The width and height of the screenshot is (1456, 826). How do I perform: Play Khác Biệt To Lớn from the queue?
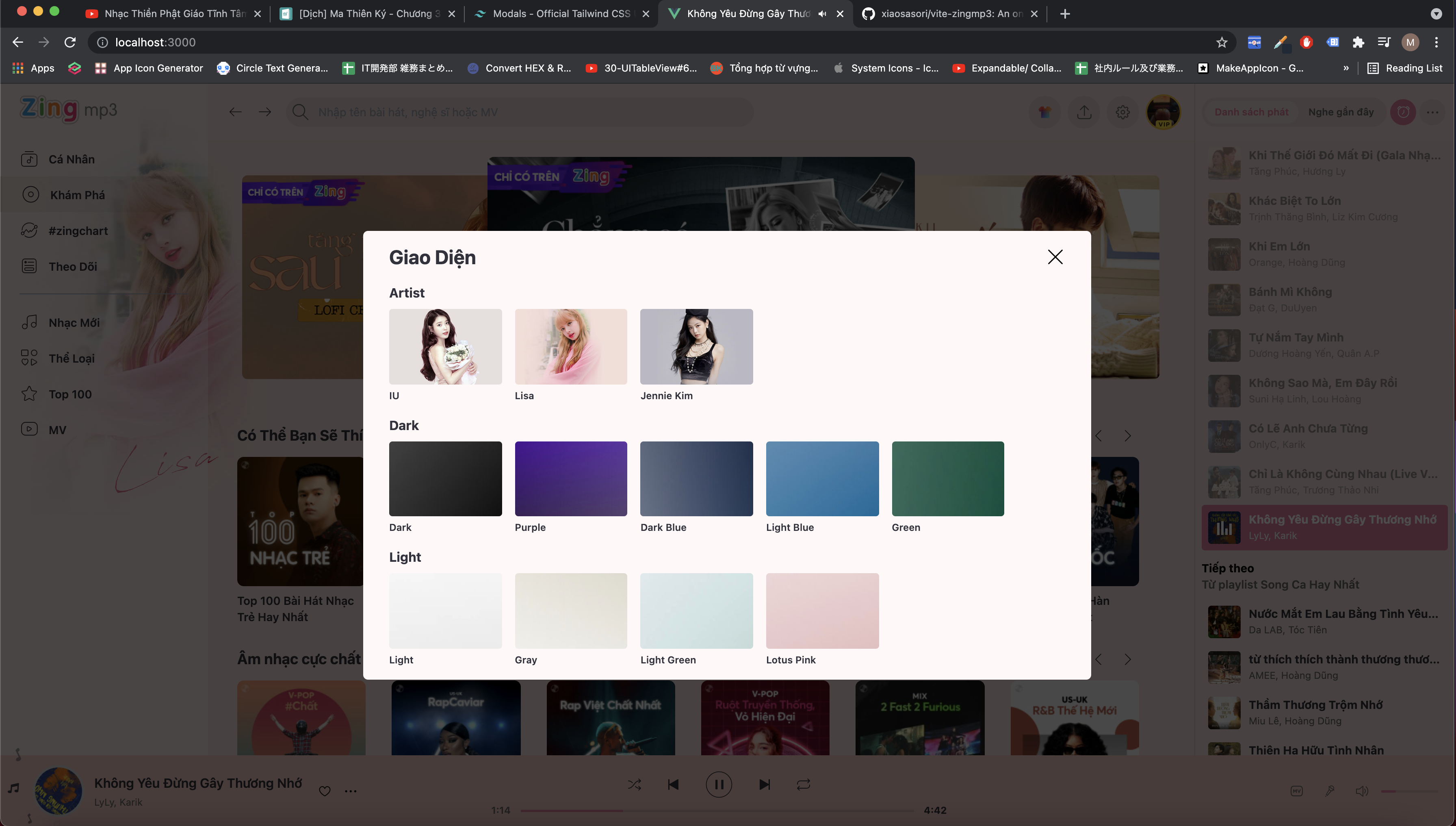[1324, 208]
